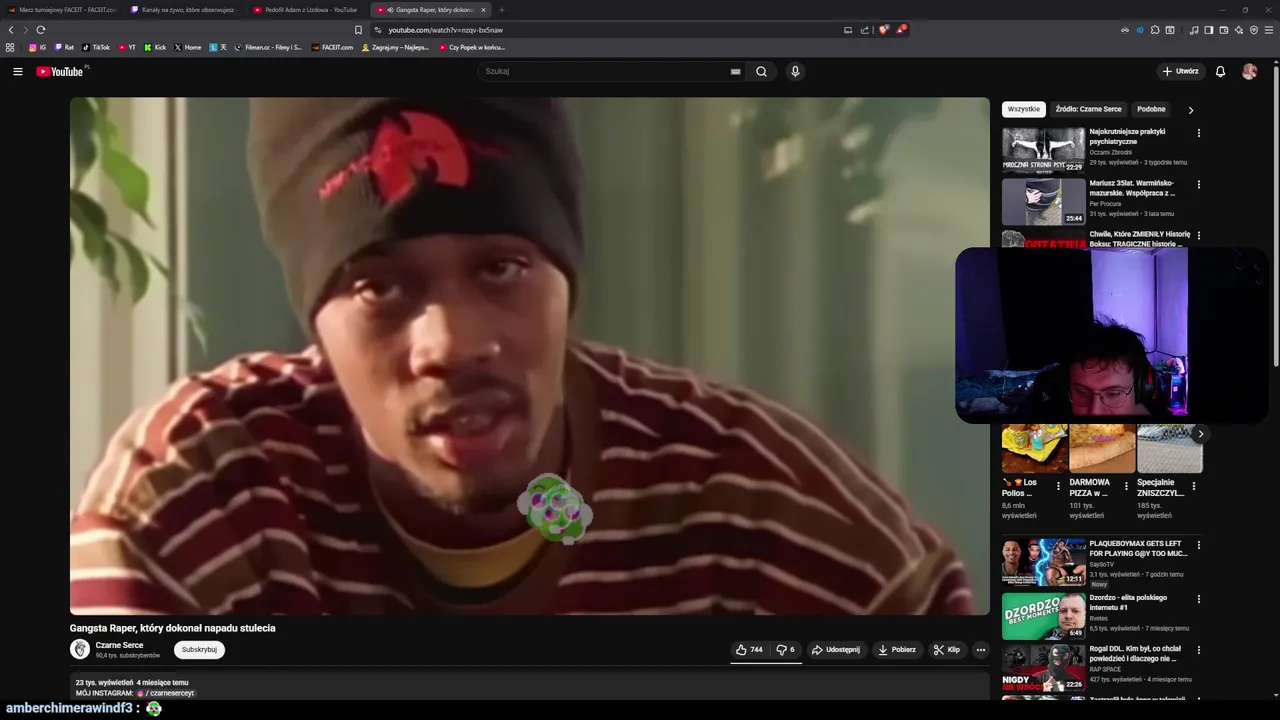
Task: Open Czarne Serce channel avatar
Action: pos(80,649)
